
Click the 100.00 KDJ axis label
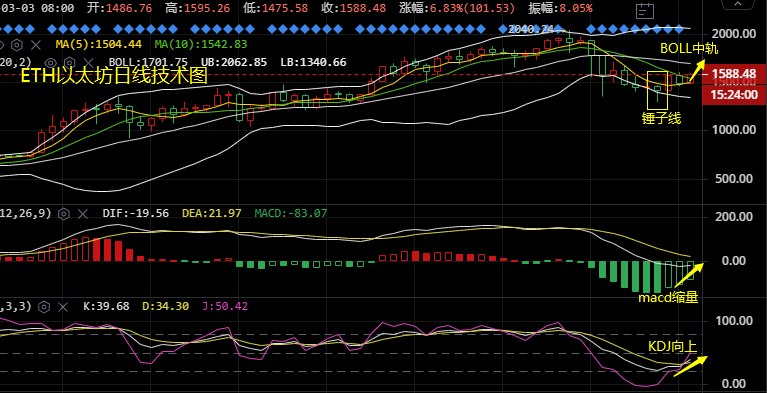[x=735, y=321]
